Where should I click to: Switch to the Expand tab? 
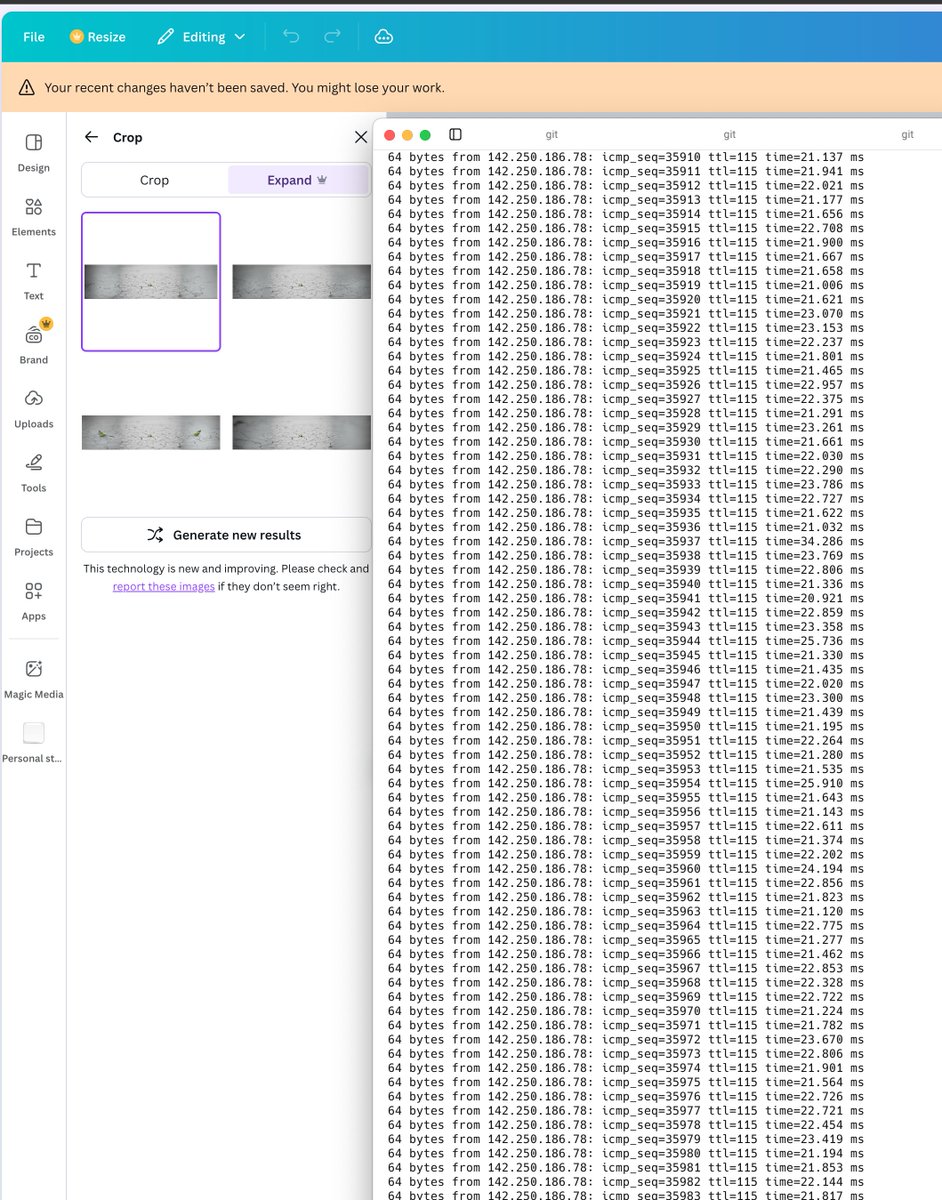[x=297, y=180]
